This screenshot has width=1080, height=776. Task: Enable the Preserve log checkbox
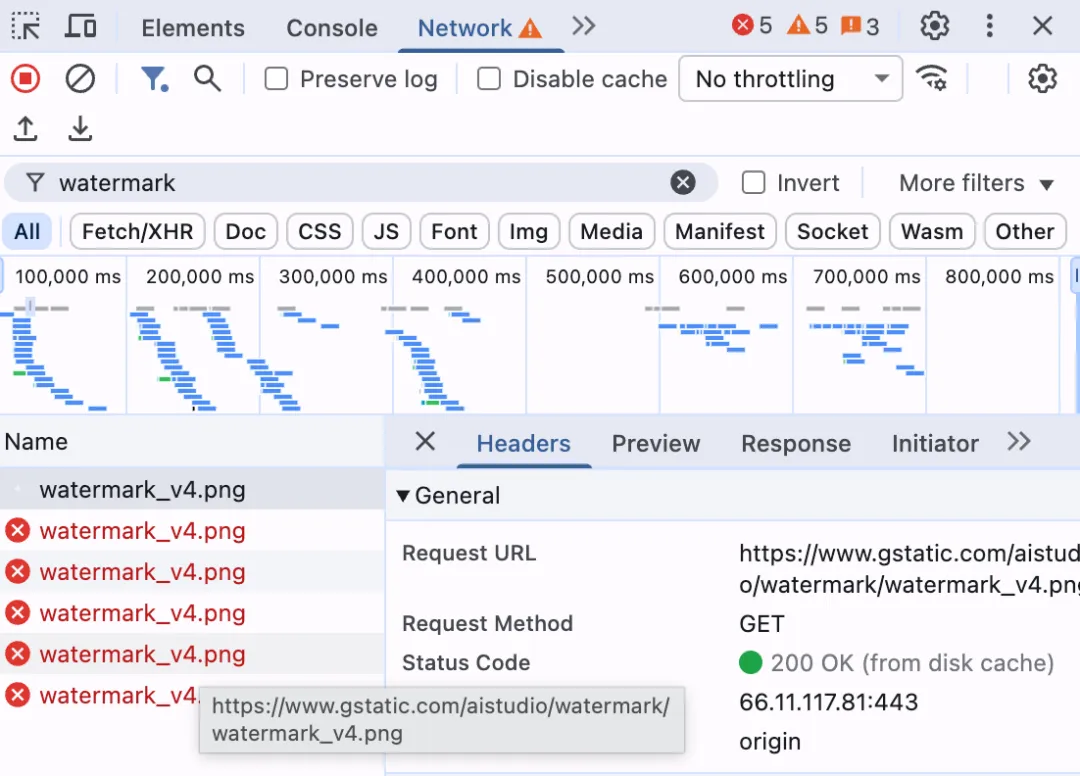tap(276, 79)
